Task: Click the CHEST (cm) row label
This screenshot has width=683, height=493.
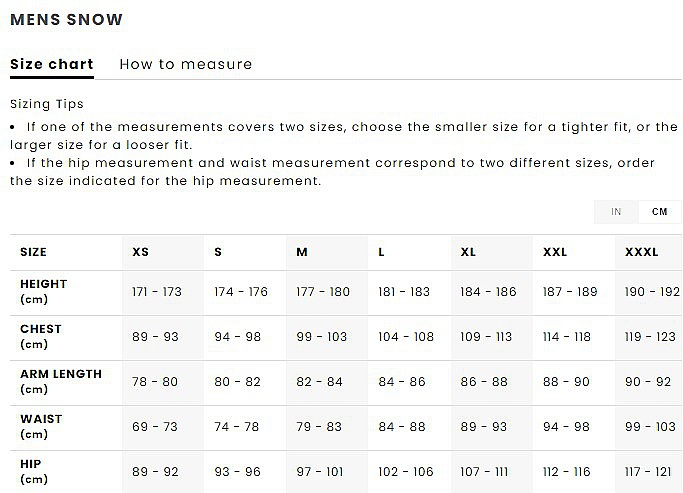Action: point(41,337)
